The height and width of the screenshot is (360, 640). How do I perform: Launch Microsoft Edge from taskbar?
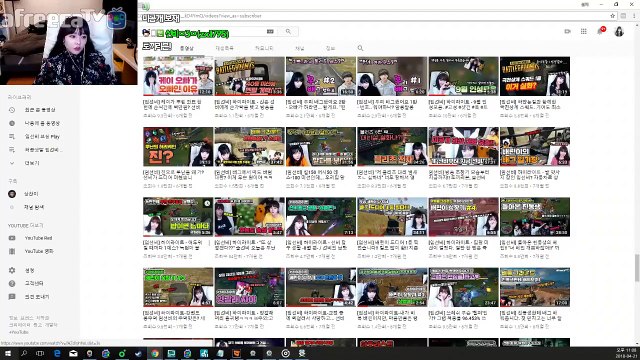point(57,353)
